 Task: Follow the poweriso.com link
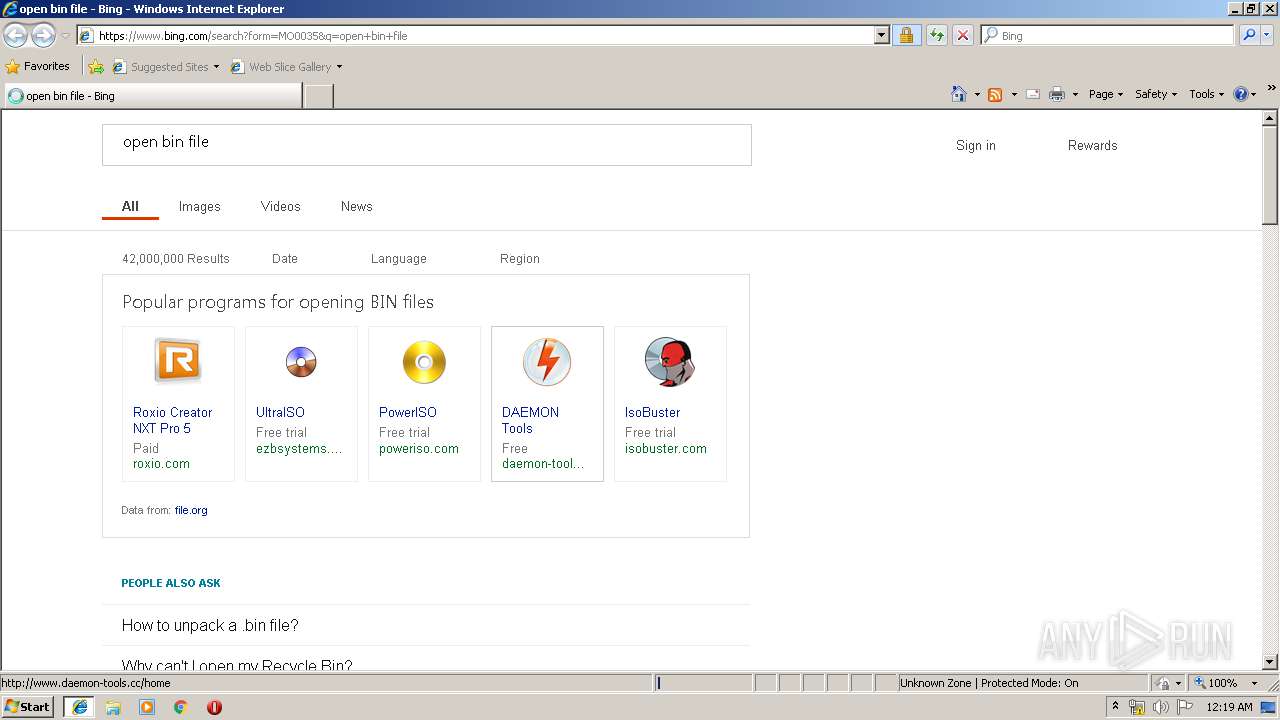pyautogui.click(x=418, y=448)
